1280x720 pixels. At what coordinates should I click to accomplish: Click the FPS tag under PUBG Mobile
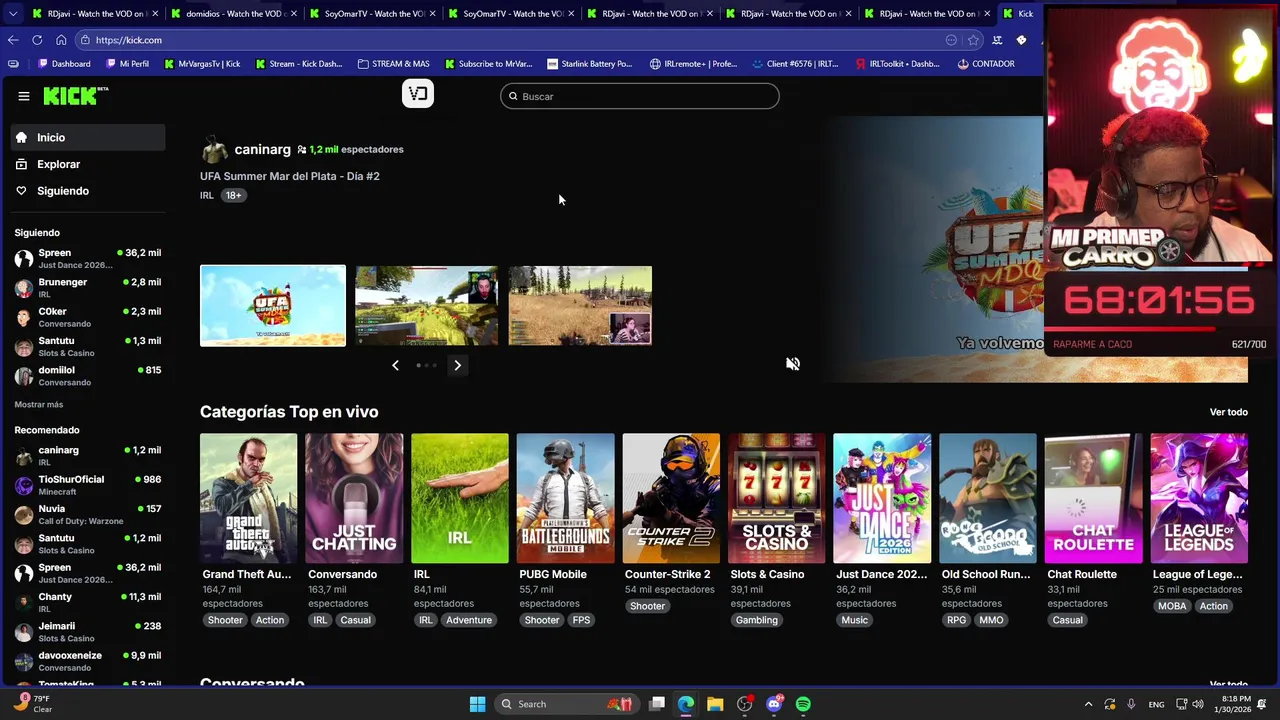point(581,620)
